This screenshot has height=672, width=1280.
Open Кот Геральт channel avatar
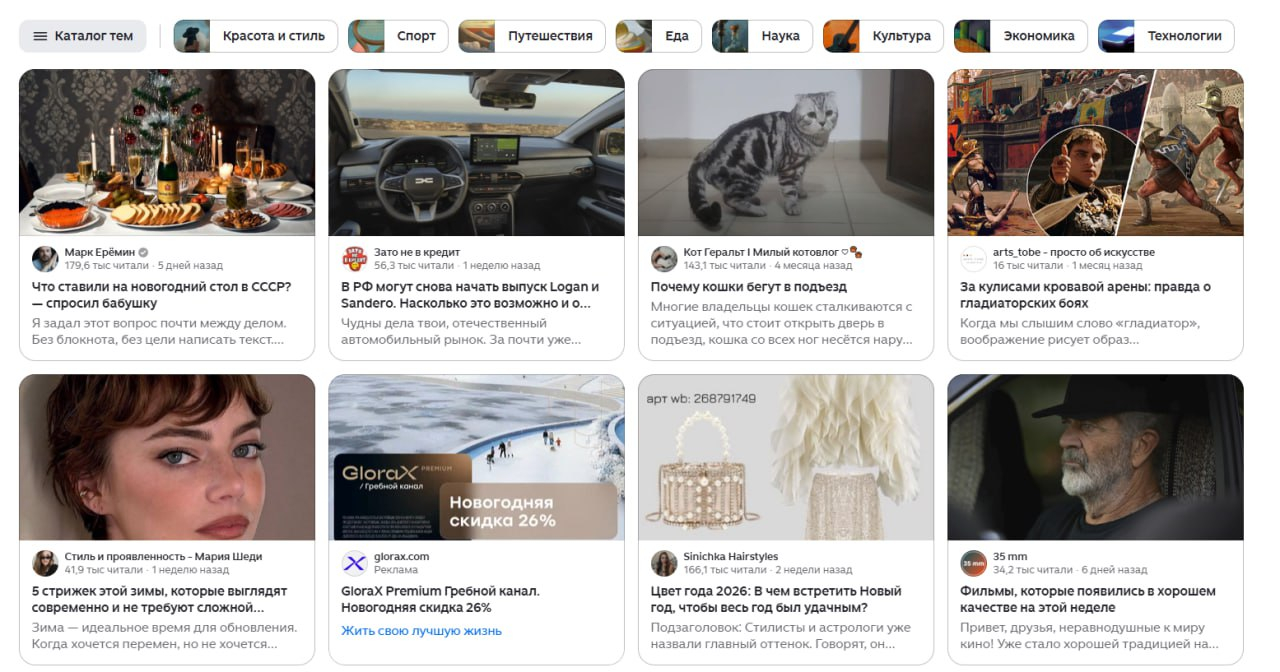(664, 259)
